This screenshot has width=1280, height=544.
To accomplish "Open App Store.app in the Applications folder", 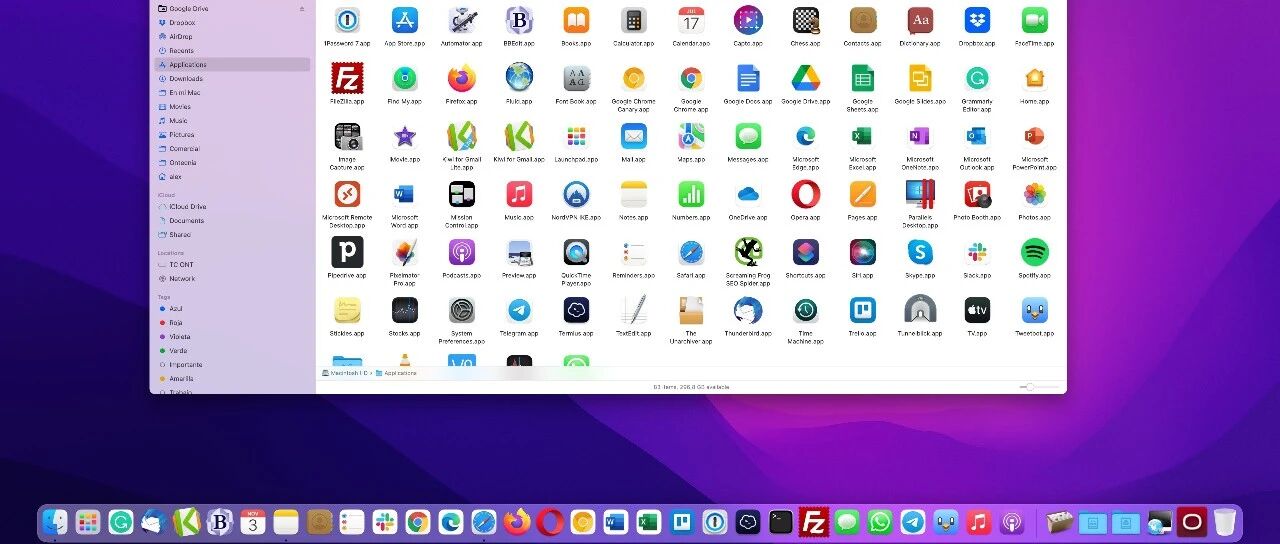I will pos(405,20).
